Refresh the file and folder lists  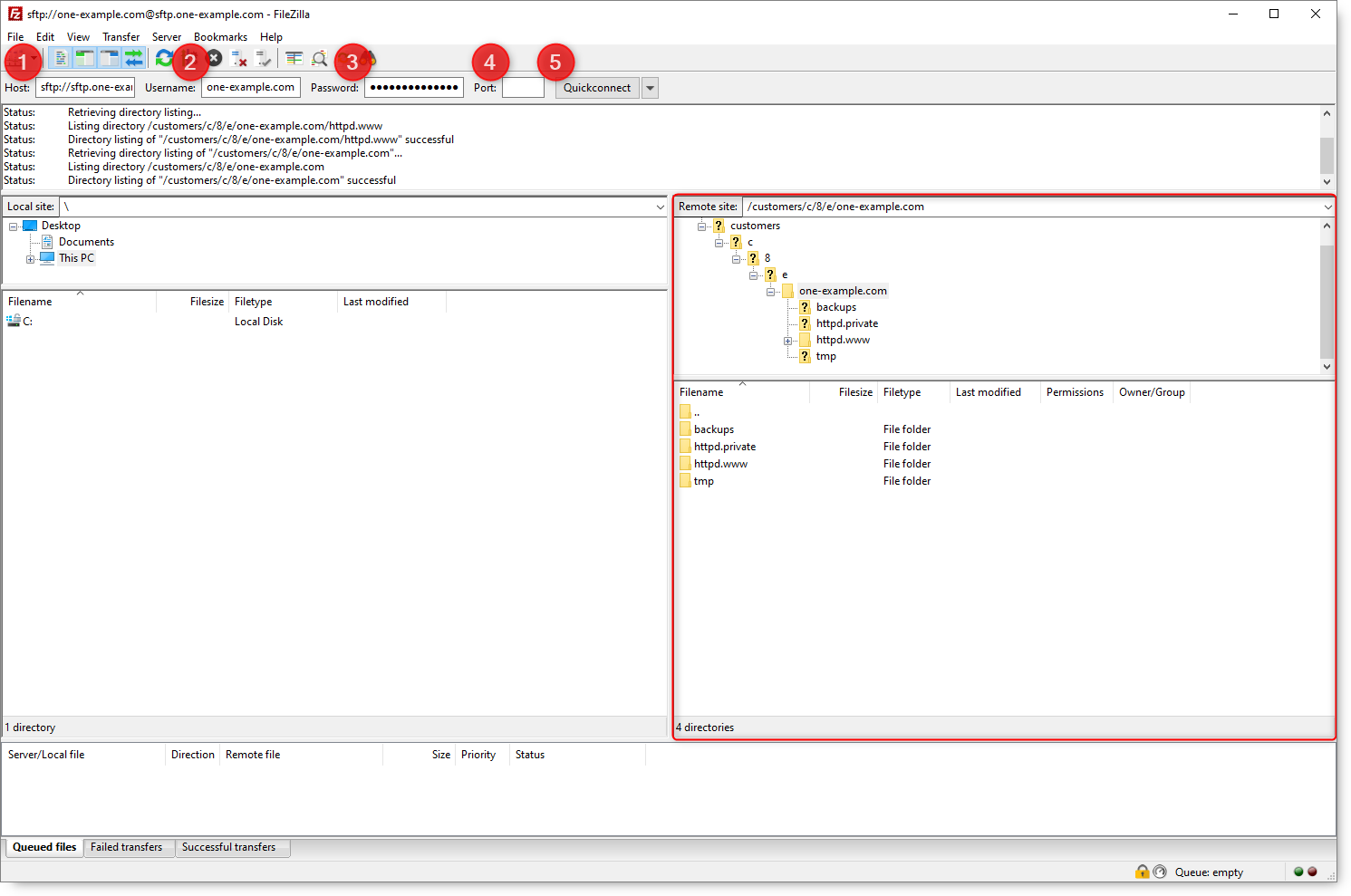tap(164, 58)
